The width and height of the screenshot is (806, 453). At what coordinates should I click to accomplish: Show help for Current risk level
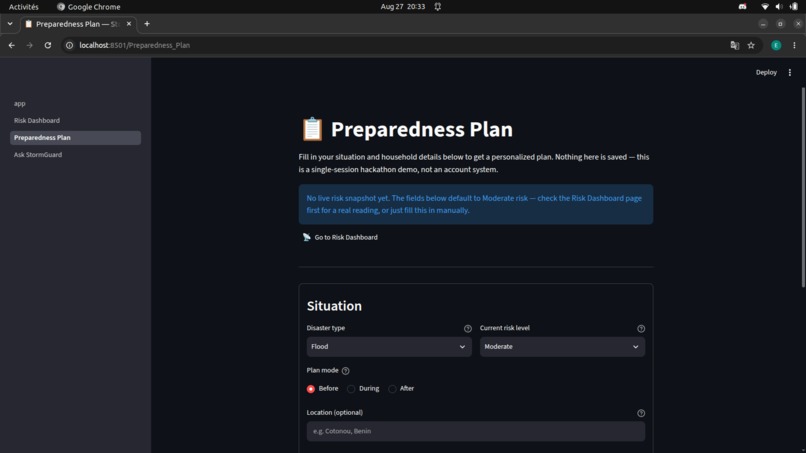[641, 329]
